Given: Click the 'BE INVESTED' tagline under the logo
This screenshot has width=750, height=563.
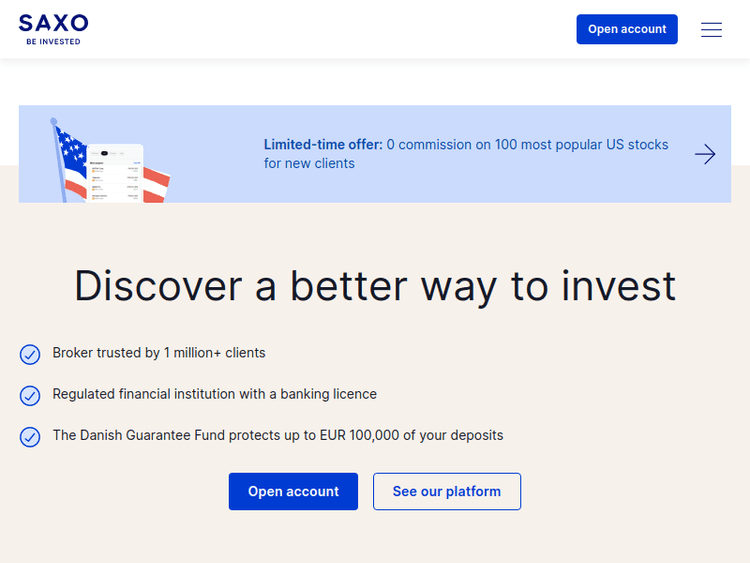Looking at the screenshot, I should point(53,42).
